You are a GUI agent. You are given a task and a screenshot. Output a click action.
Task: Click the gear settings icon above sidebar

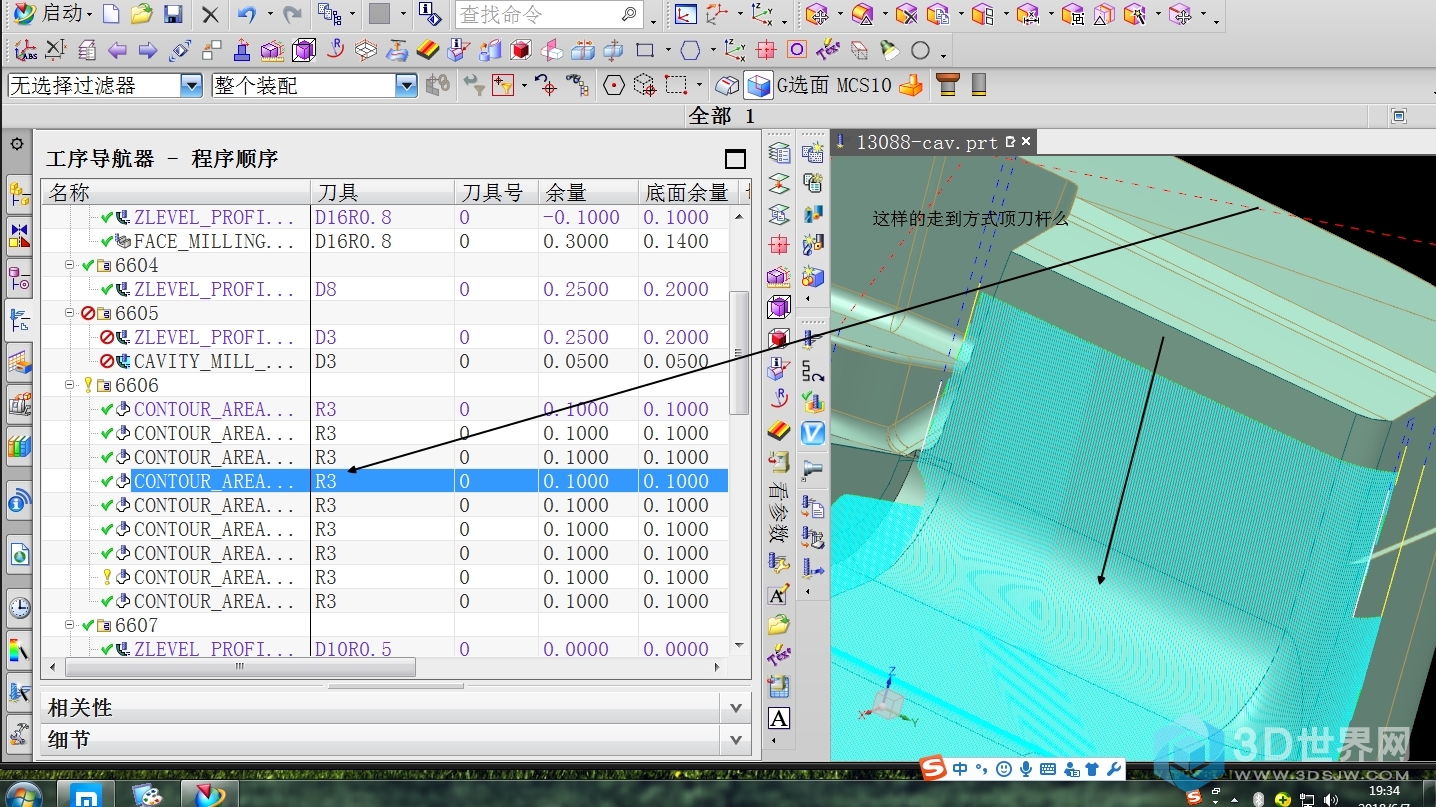point(16,144)
